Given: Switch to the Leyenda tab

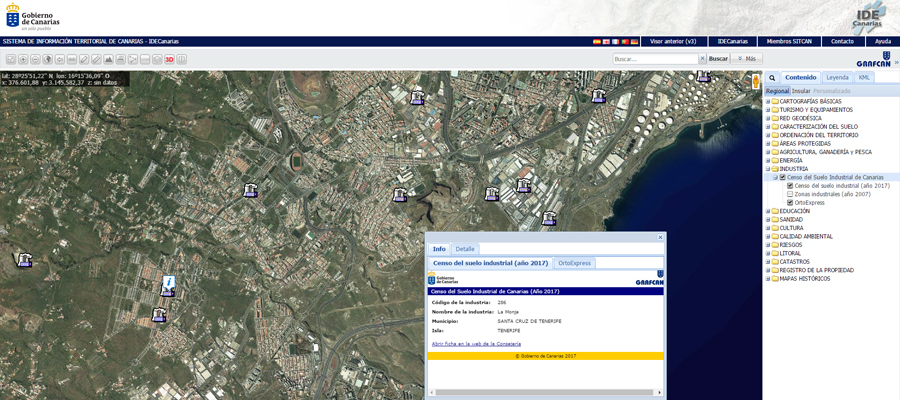Looking at the screenshot, I should coord(837,77).
